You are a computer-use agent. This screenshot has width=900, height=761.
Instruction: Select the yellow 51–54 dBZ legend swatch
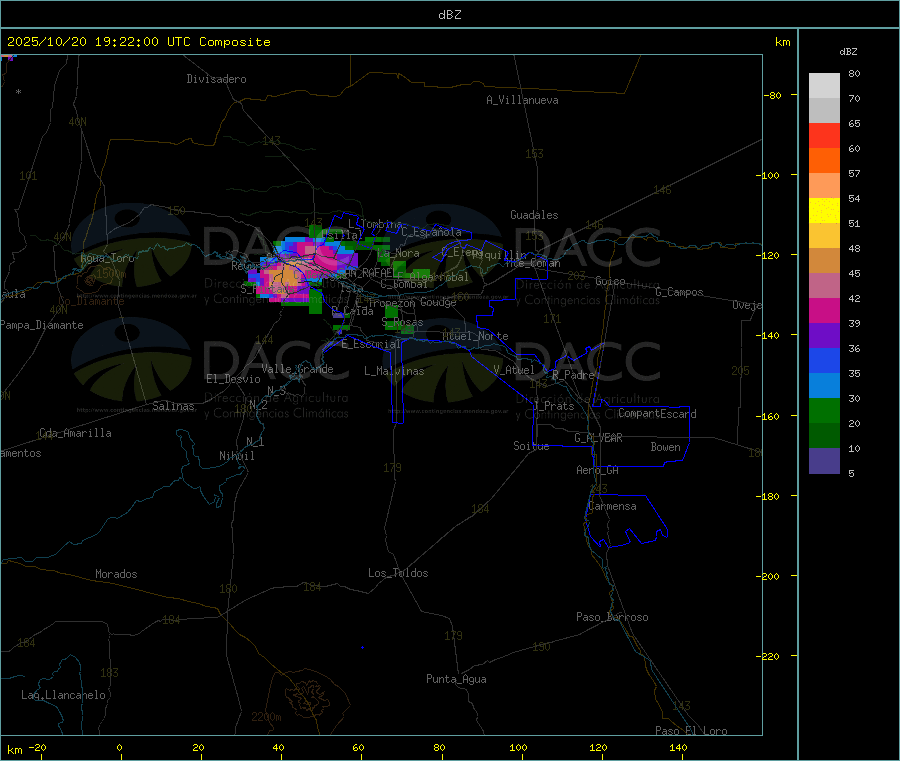pos(824,211)
